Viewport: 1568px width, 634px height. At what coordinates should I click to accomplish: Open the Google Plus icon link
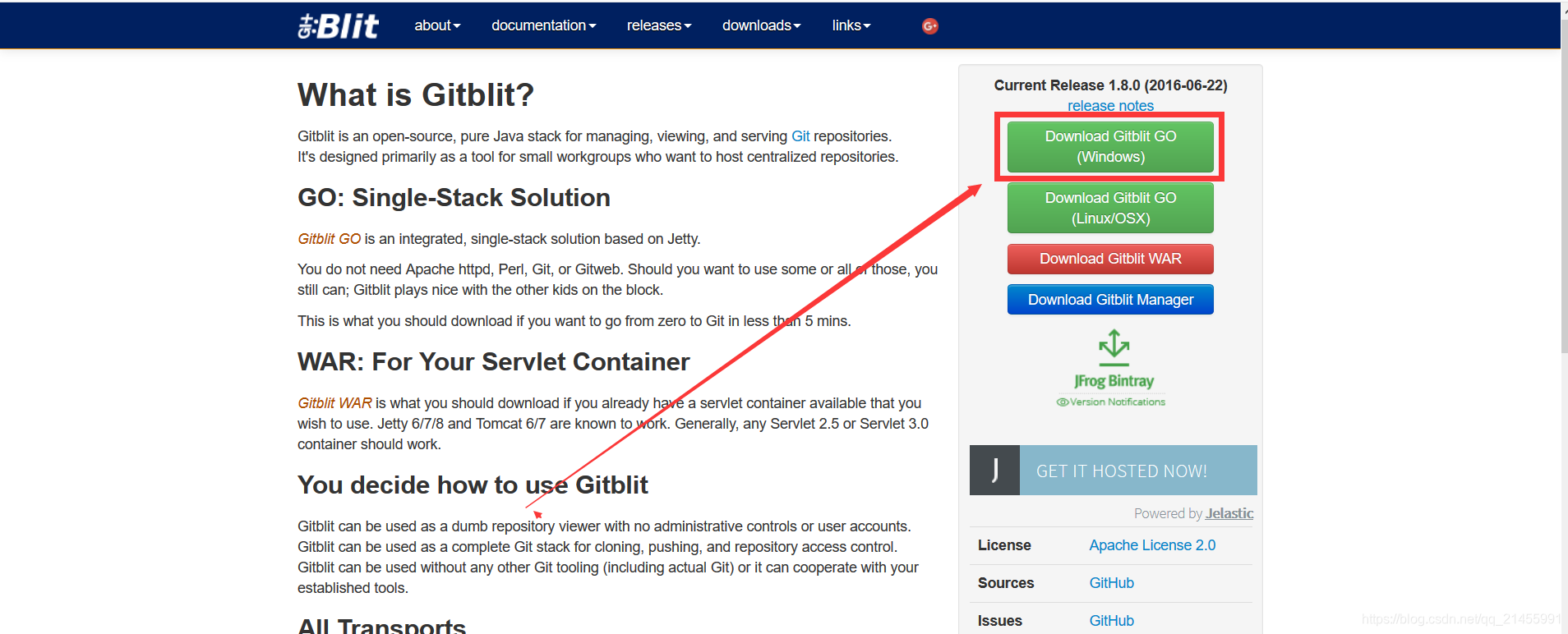click(929, 25)
